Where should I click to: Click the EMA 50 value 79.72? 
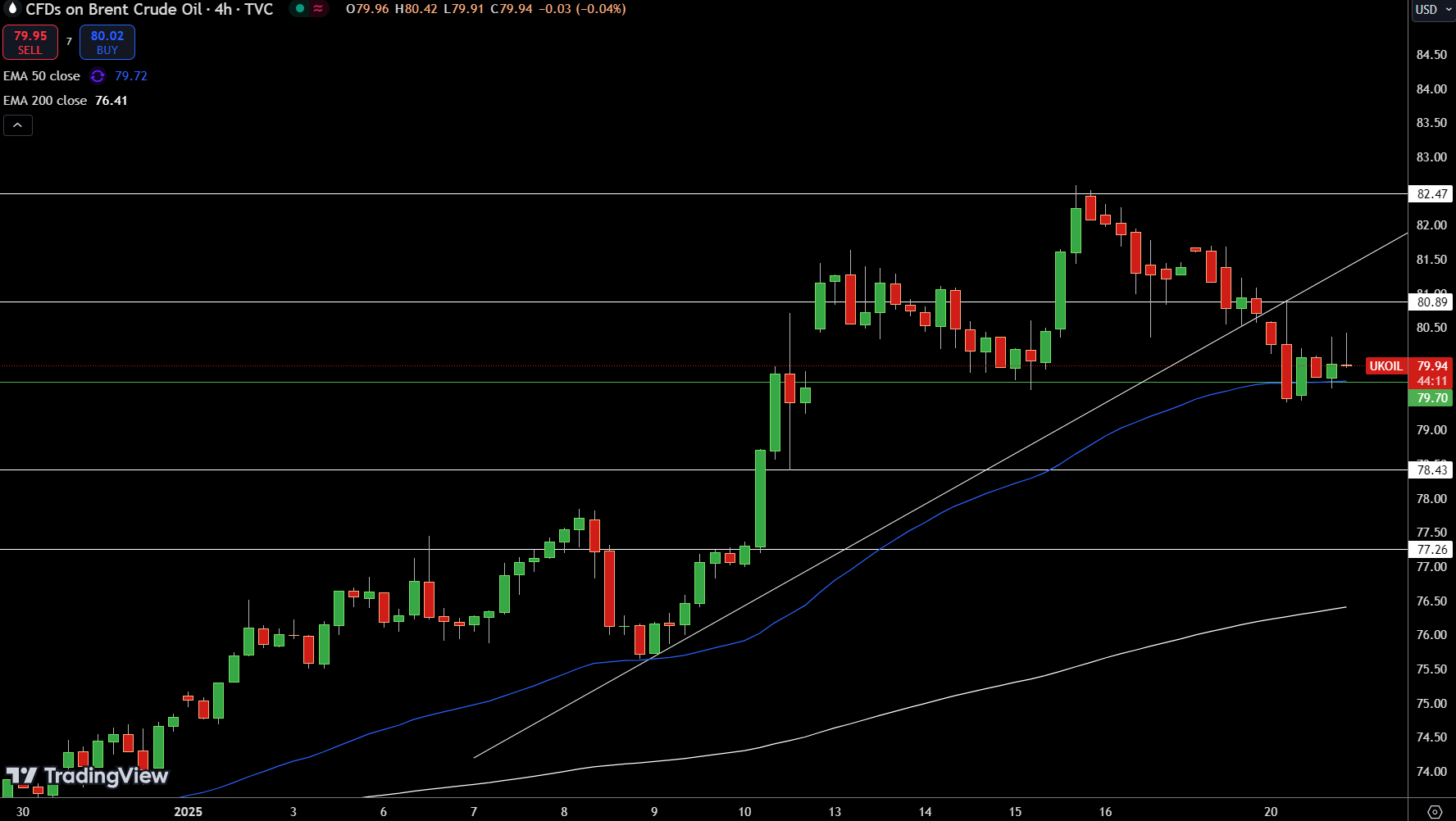[x=131, y=76]
